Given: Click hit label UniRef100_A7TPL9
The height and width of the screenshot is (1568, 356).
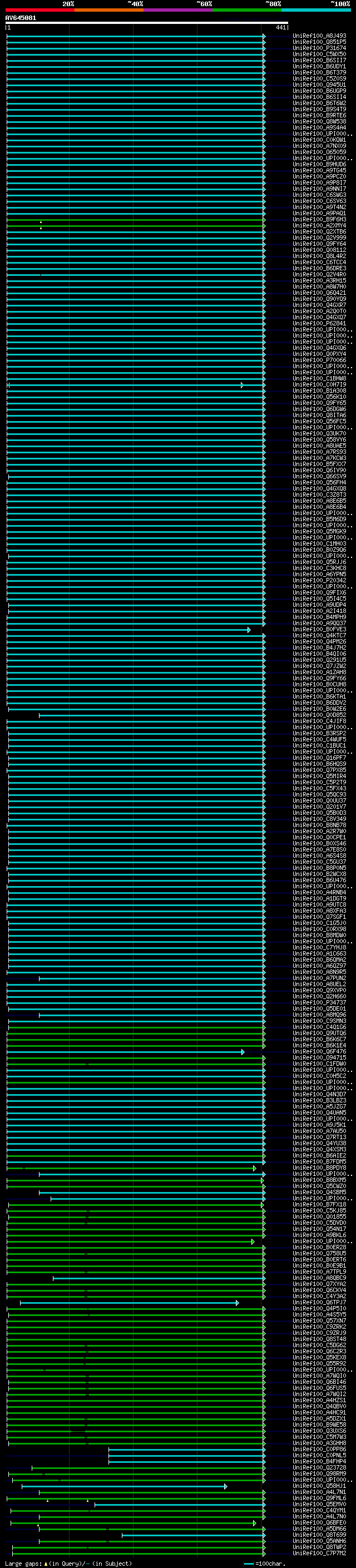Looking at the screenshot, I should pos(319,1272).
